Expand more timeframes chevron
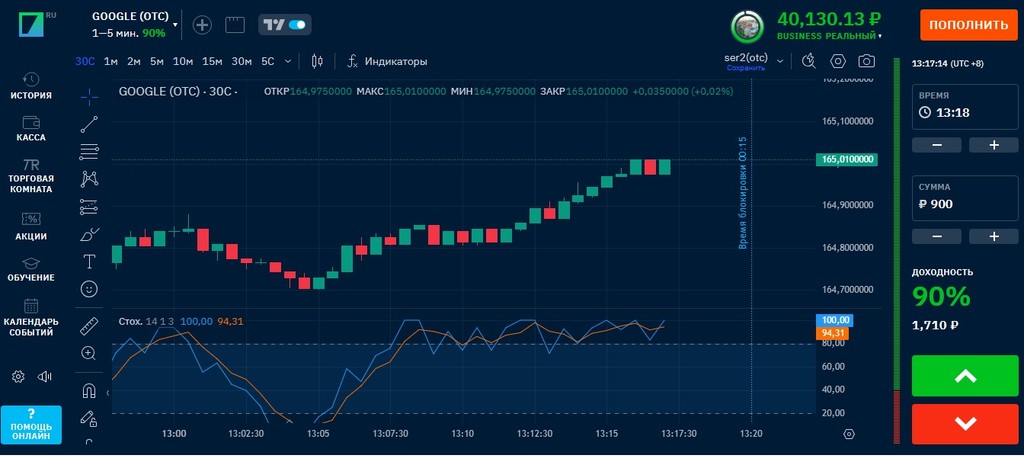The height and width of the screenshot is (456, 1024). point(288,61)
